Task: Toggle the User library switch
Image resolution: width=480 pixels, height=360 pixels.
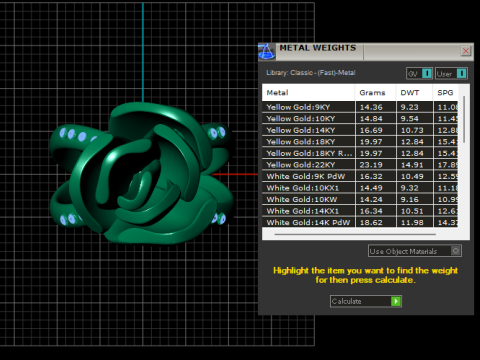Action: (451, 74)
